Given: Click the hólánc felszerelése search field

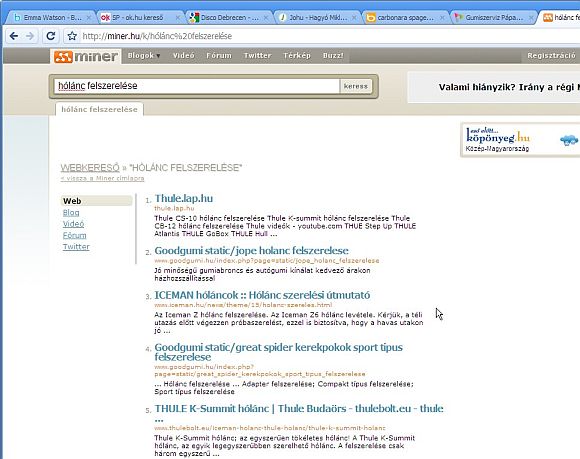Looking at the screenshot, I should coord(197,86).
